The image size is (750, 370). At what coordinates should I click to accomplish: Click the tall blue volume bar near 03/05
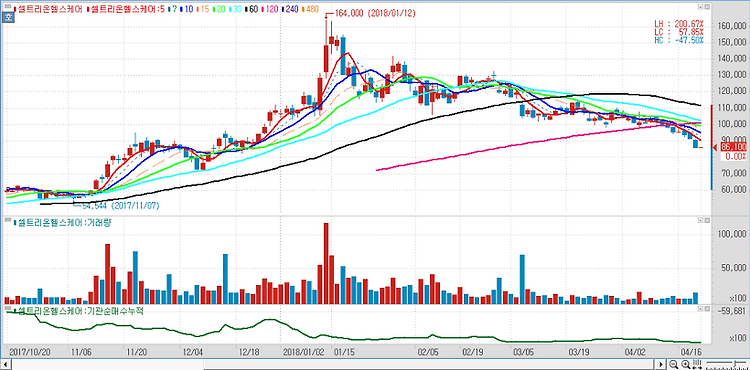(x=522, y=280)
